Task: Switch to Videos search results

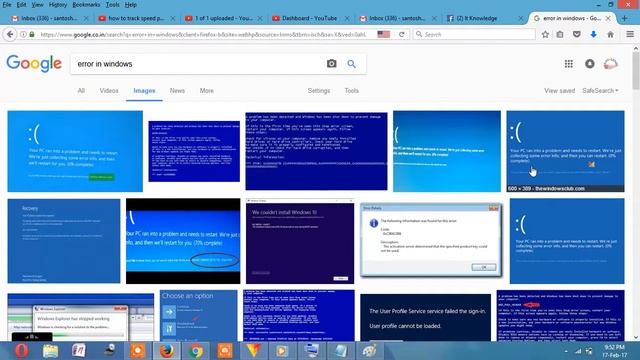Action: [x=109, y=91]
